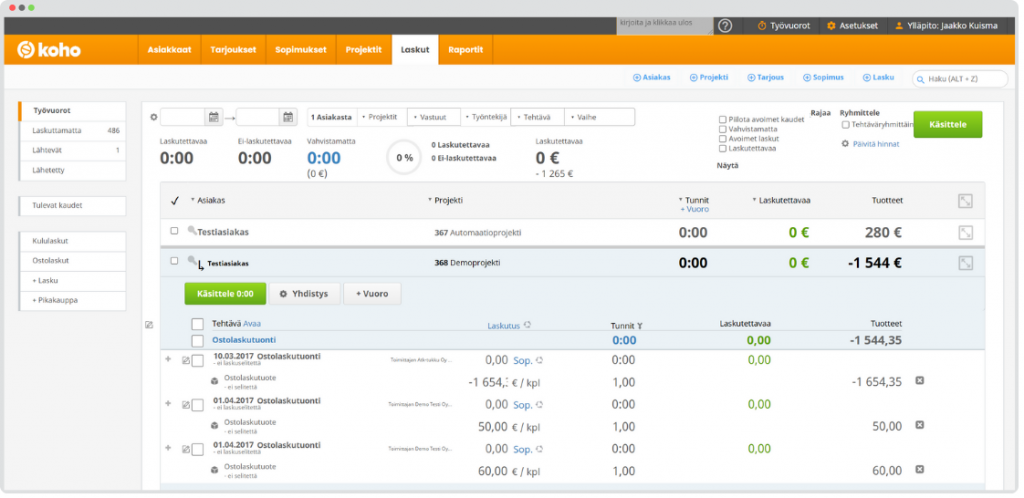Click the kirjoita ja klikkaa ulos field
This screenshot has width=1024, height=498.
point(665,25)
